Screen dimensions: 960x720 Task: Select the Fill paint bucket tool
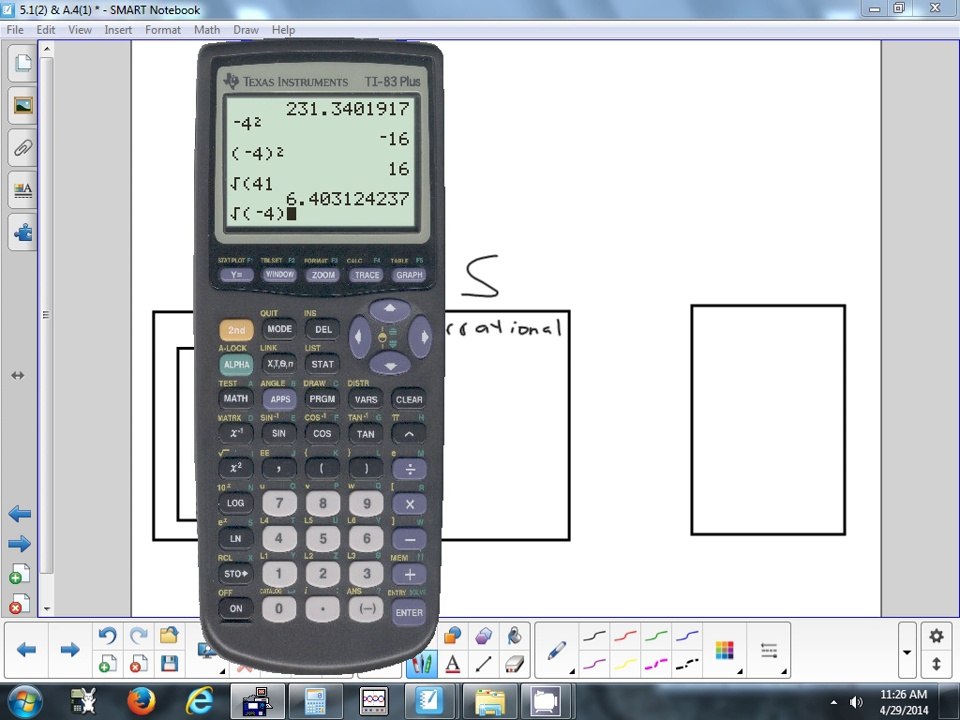point(514,636)
